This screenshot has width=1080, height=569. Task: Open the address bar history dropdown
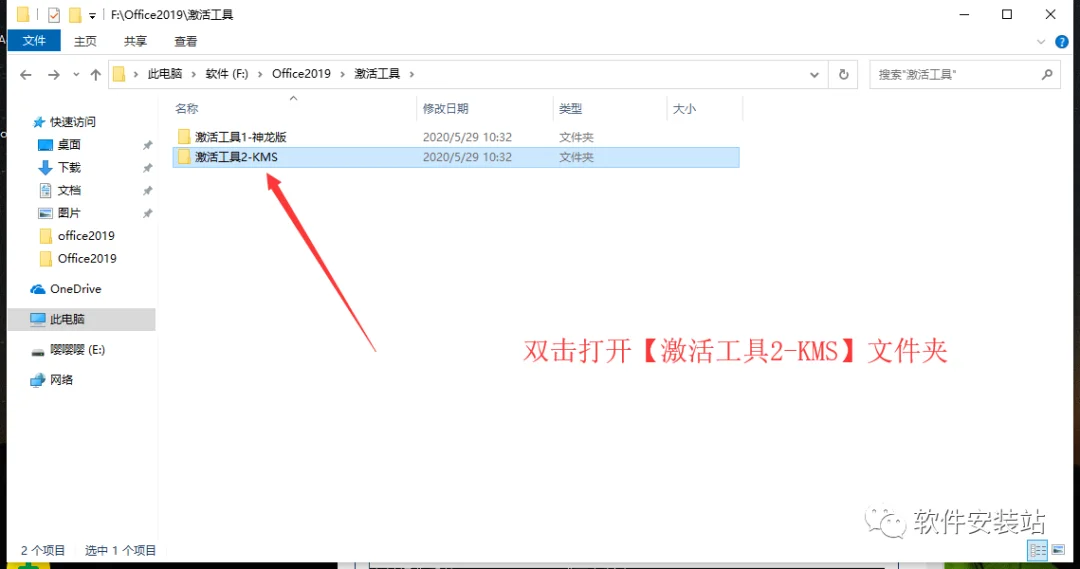pos(814,74)
